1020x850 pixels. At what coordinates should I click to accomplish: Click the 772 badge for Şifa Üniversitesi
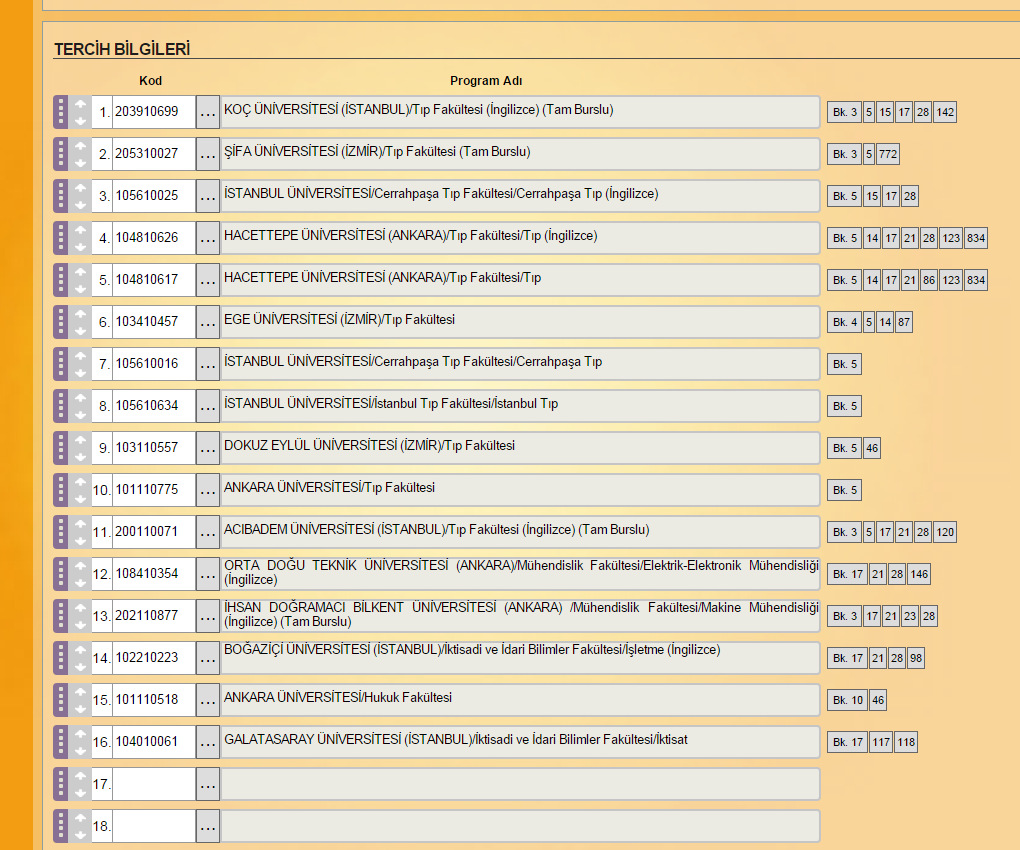click(889, 154)
